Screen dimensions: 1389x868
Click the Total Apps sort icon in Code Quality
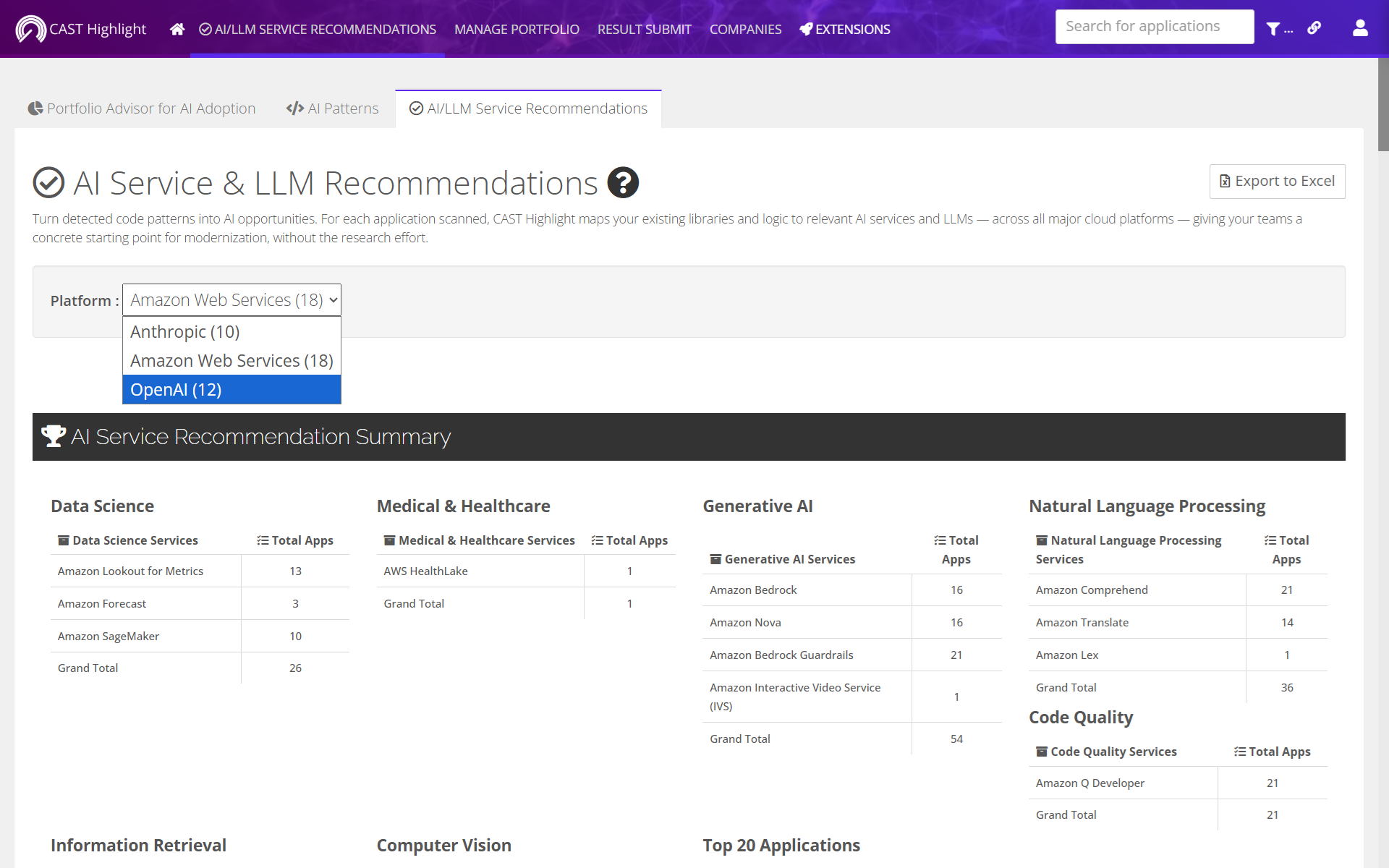[x=1240, y=752]
